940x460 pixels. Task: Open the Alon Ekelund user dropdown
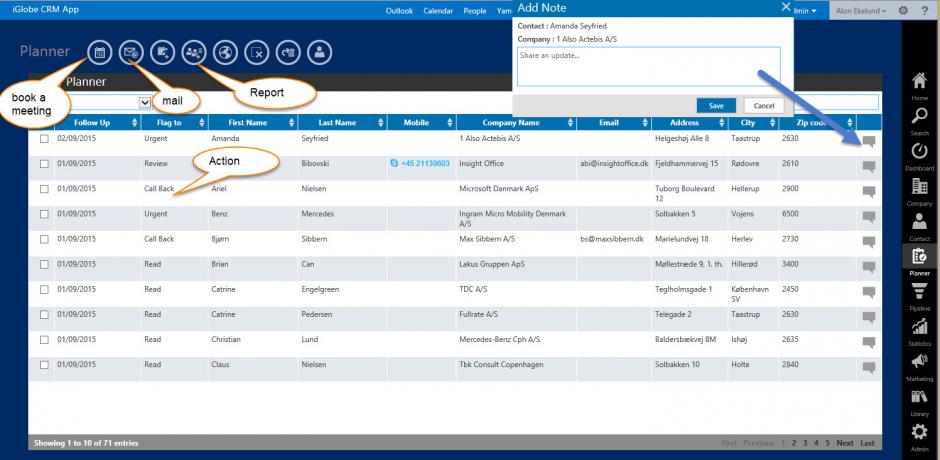[861, 11]
